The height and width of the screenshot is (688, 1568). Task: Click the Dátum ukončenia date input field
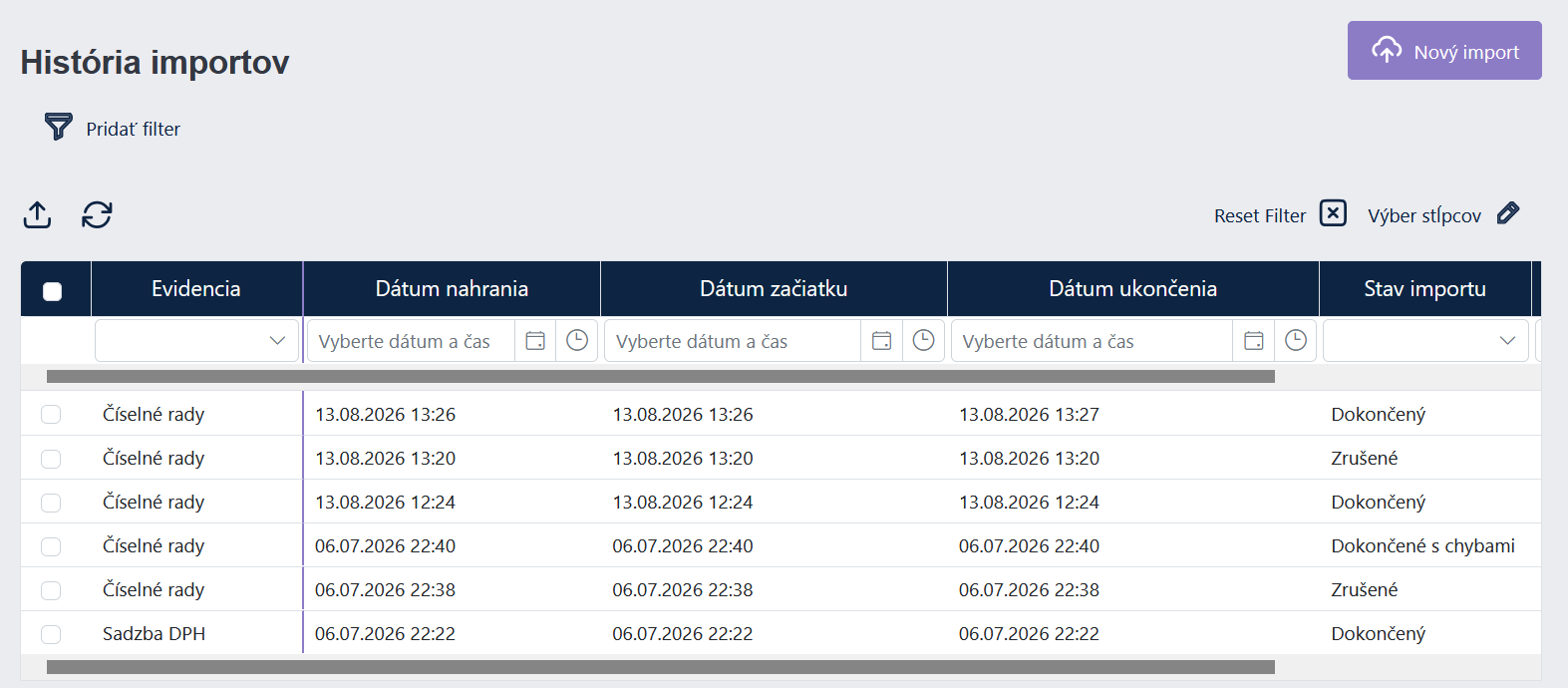click(1092, 341)
